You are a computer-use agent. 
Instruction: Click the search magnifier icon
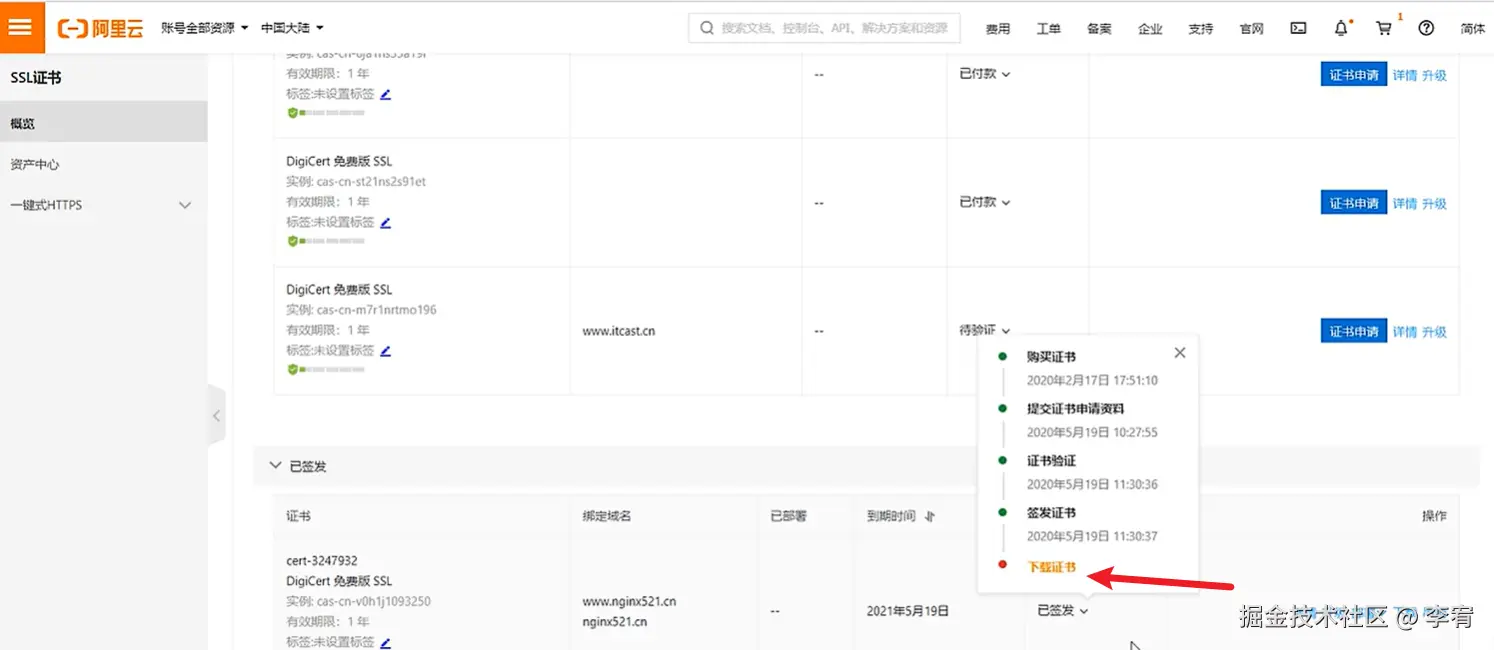[x=707, y=28]
